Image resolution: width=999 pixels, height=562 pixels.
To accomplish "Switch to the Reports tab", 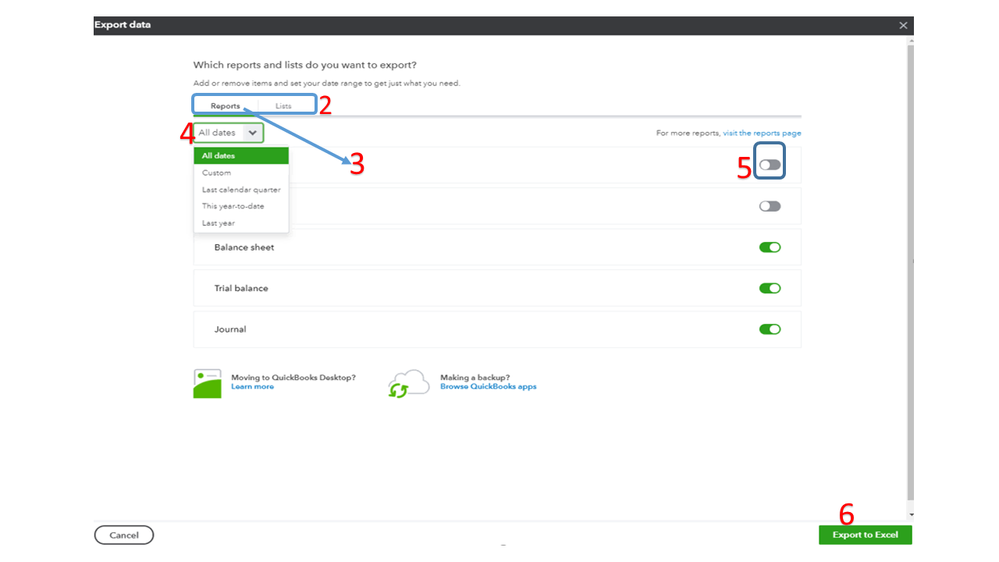I will (225, 106).
